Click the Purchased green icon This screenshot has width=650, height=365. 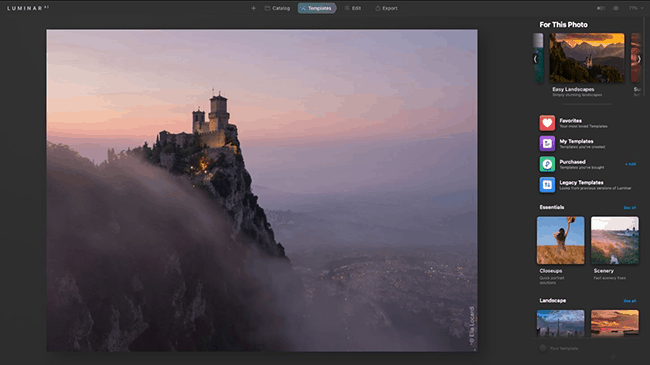click(547, 164)
